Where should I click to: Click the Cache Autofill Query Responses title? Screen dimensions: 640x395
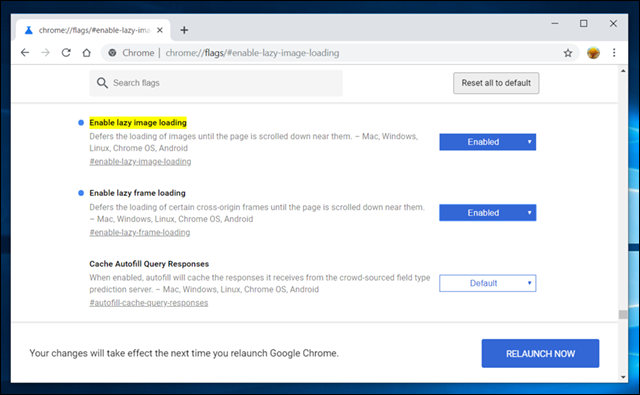tap(149, 264)
